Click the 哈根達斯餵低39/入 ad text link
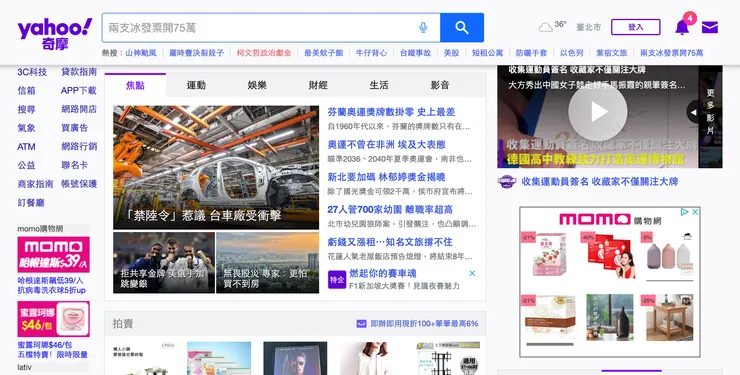The height and width of the screenshot is (375, 740). [x=50, y=281]
